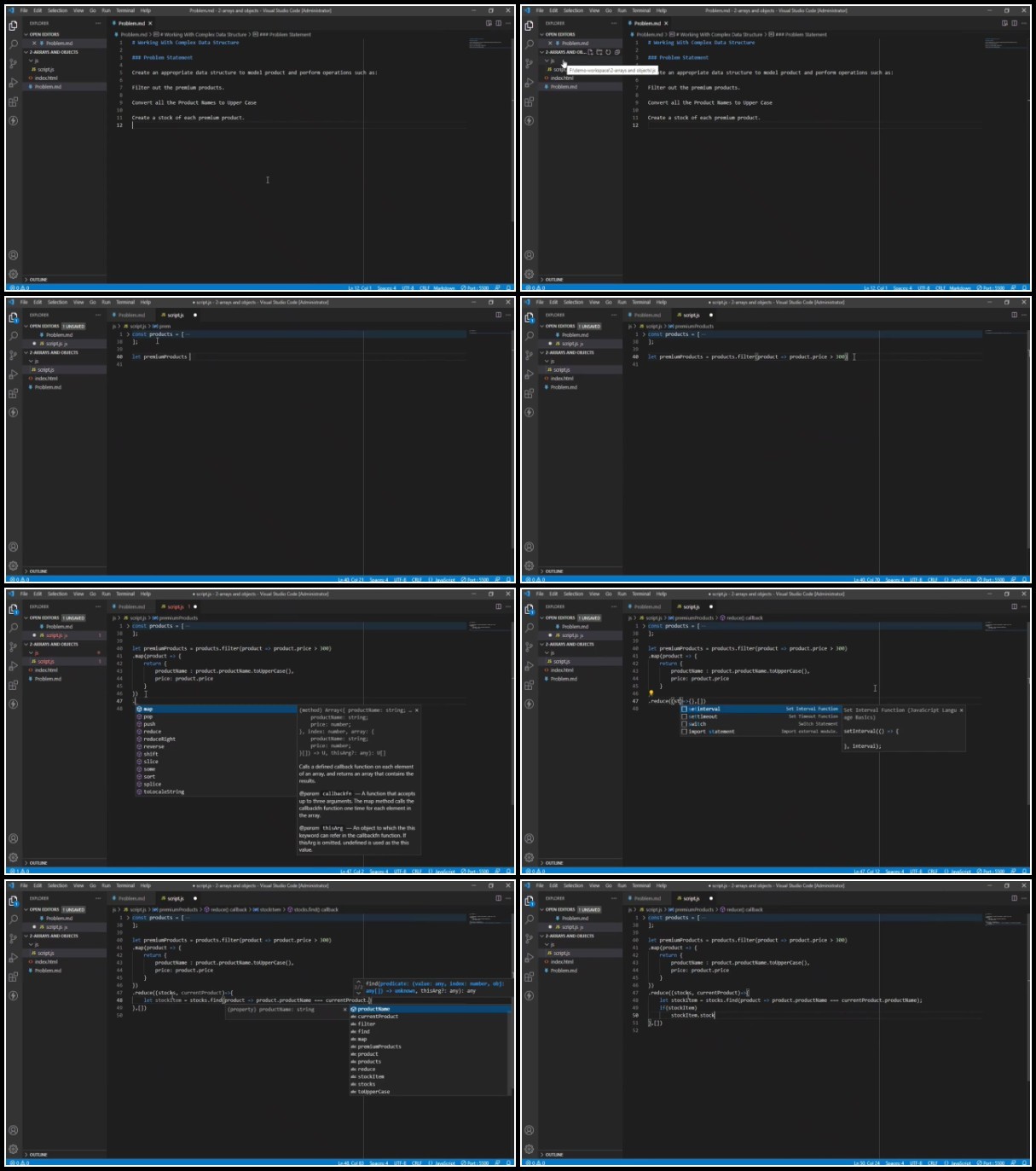Image resolution: width=1036 pixels, height=1171 pixels.
Task: Click Collapse Folders icon in 2-ARRAYS AND OBJECTS header
Action: 617,52
